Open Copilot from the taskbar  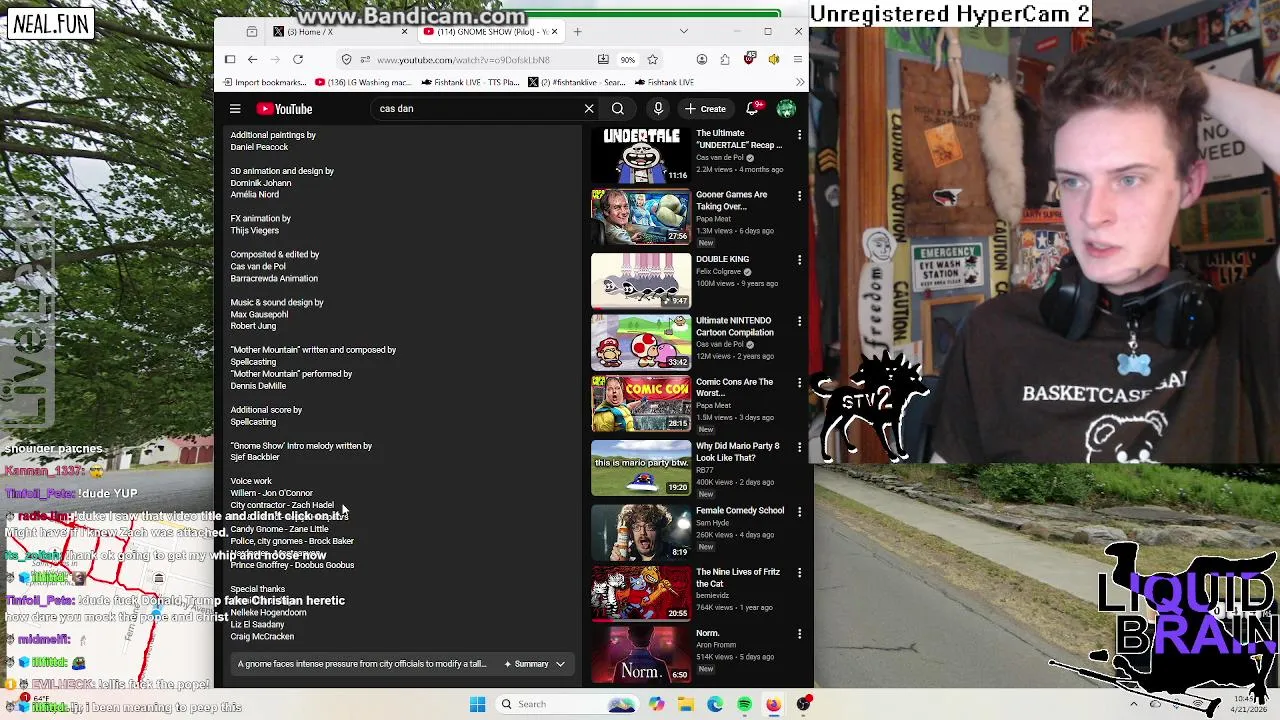coord(656,704)
